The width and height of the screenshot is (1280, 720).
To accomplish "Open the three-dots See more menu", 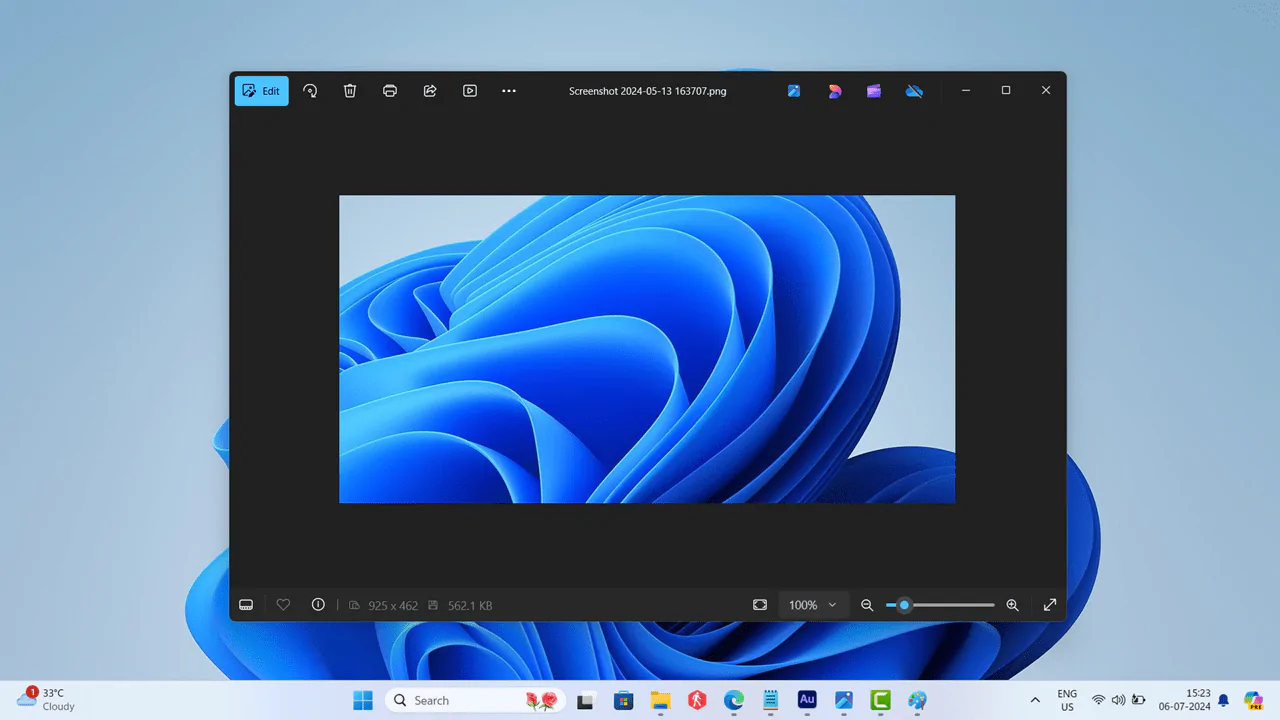I will [x=509, y=91].
